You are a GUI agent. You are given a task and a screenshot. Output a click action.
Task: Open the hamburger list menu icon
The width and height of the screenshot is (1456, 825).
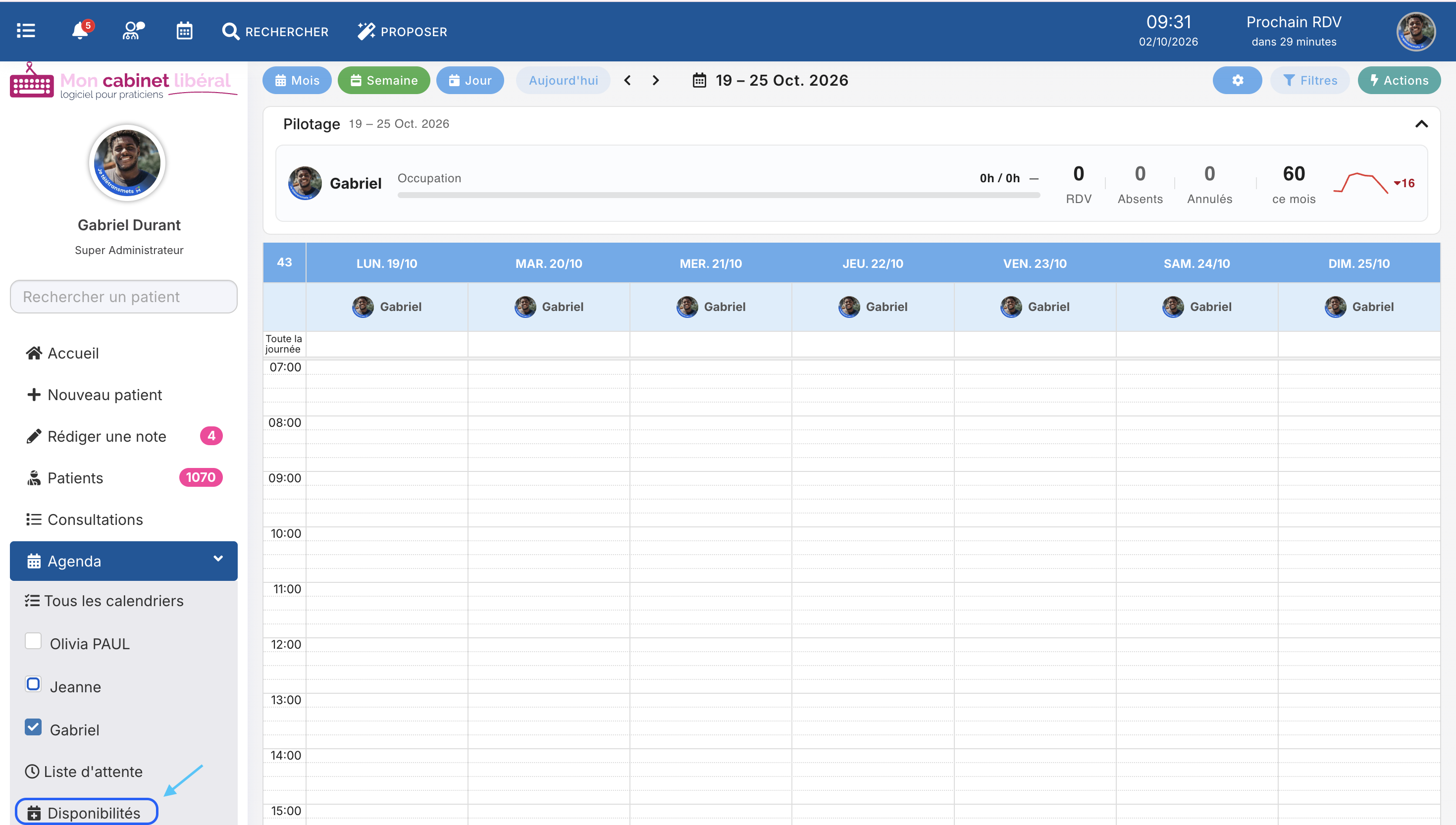(26, 31)
